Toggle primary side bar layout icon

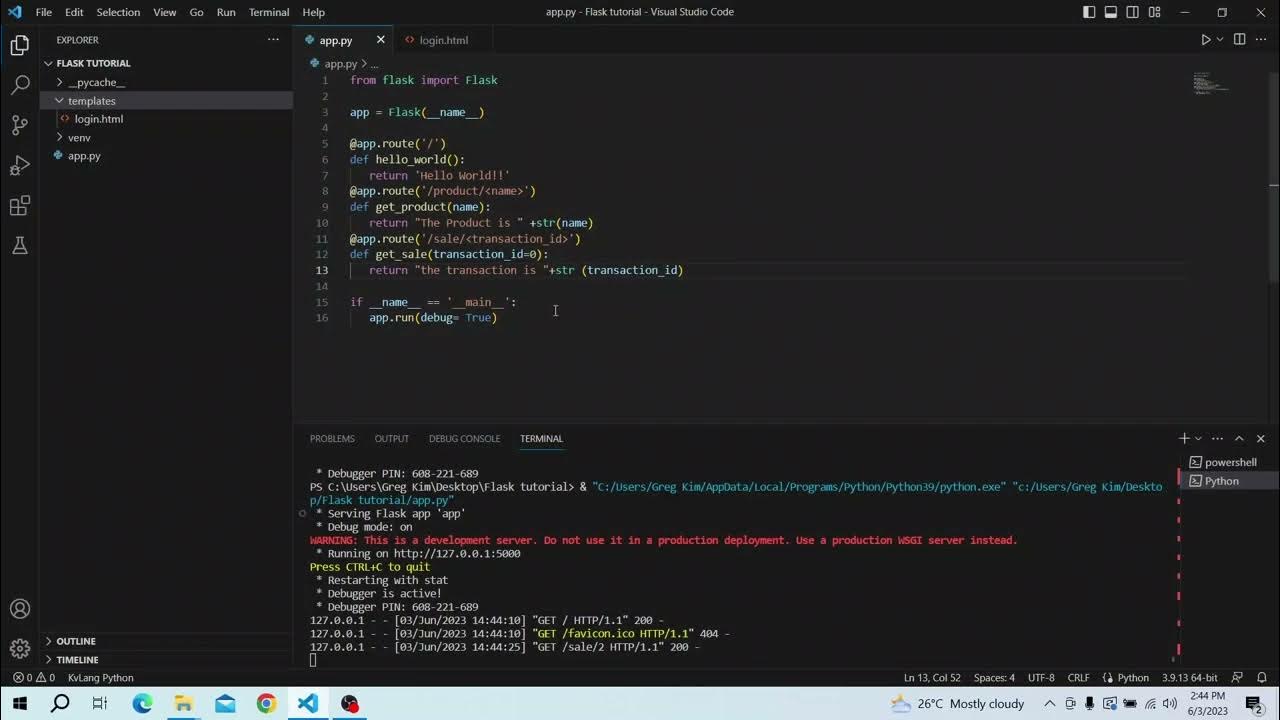1089,12
